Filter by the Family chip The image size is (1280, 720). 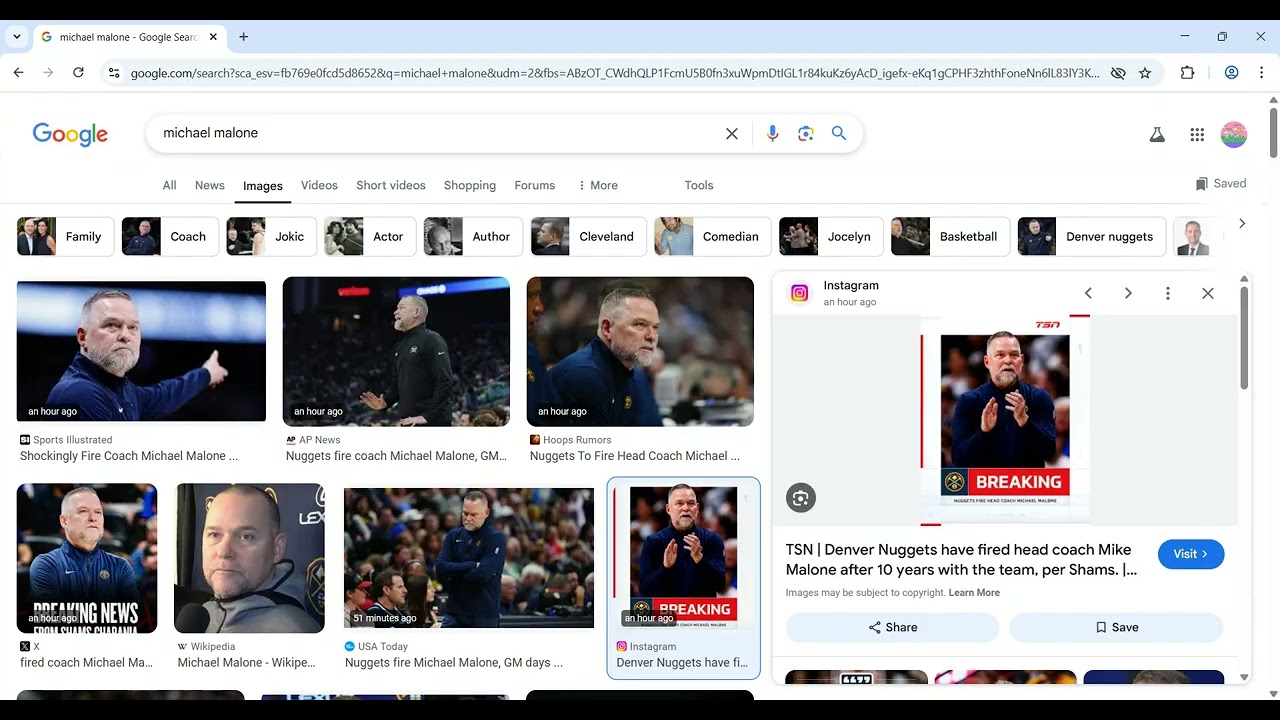click(65, 237)
